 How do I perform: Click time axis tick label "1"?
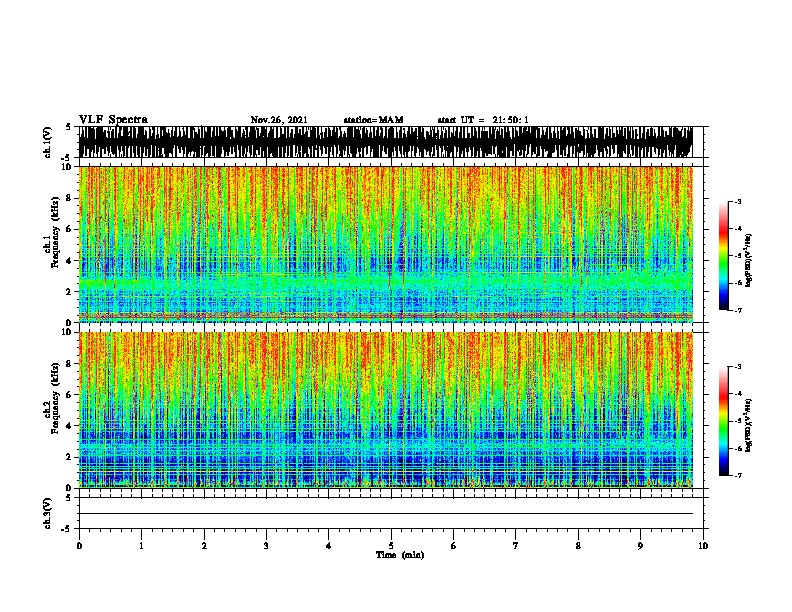[142, 546]
